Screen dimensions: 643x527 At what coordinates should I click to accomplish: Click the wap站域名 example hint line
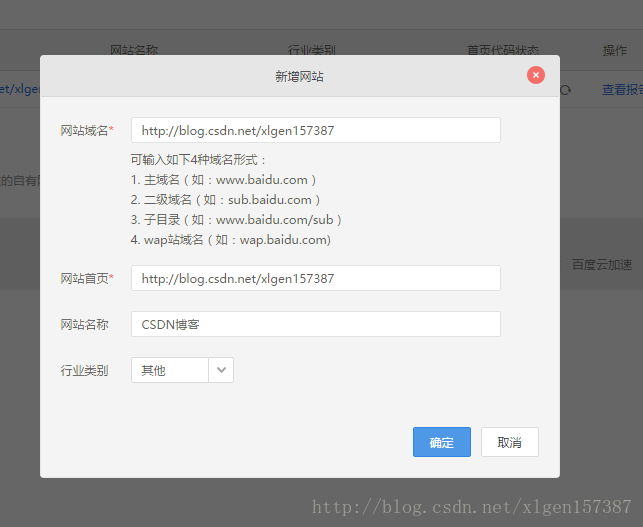coord(230,240)
